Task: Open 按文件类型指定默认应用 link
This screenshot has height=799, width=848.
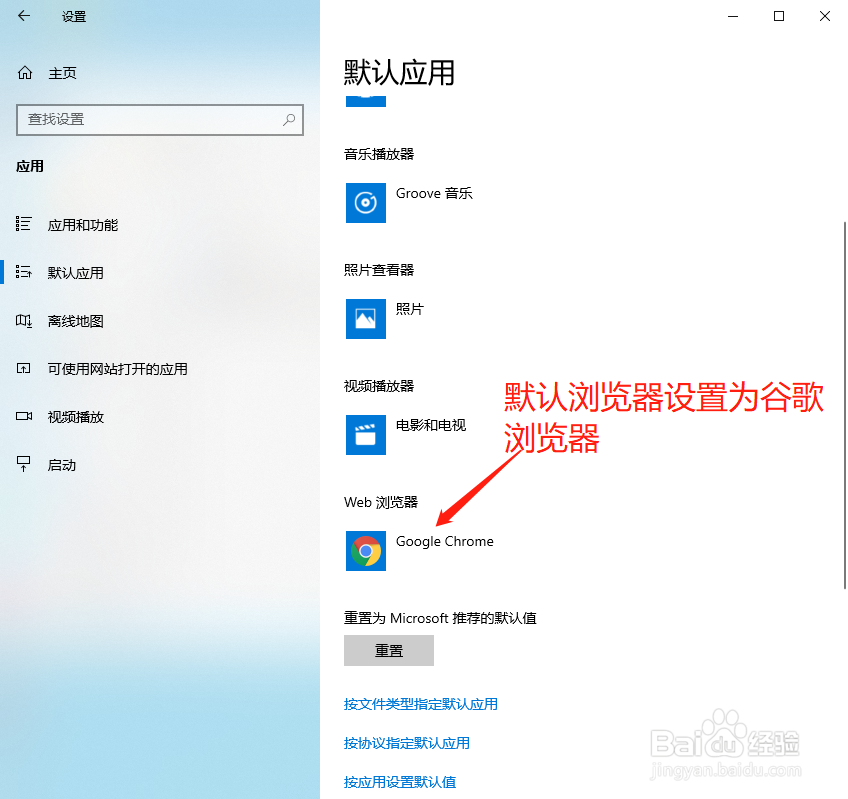Action: (x=421, y=704)
